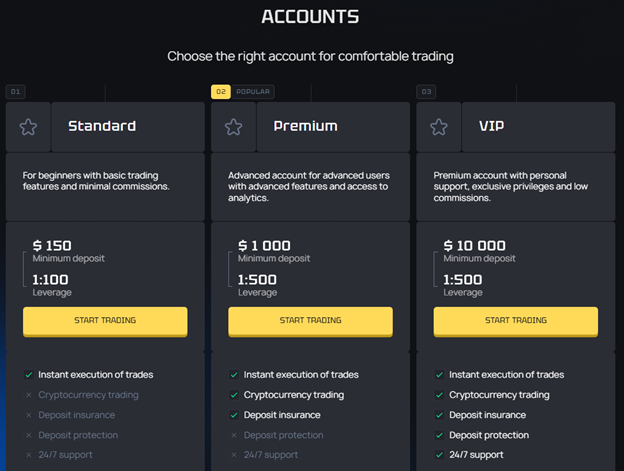Click VIP's 24/7 support checkmark
624x471 pixels.
pos(439,455)
